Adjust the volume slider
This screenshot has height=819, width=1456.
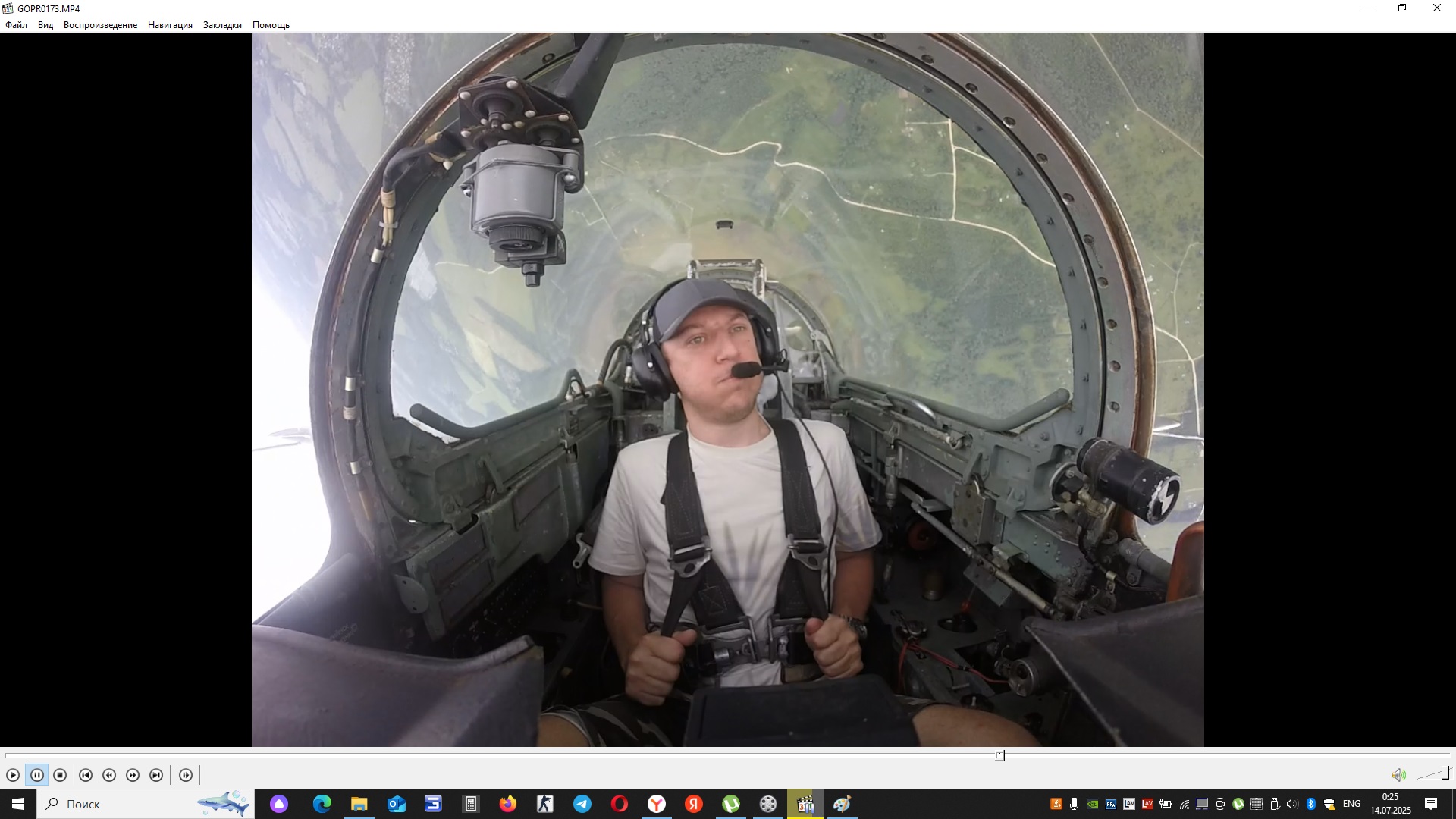tap(1433, 774)
